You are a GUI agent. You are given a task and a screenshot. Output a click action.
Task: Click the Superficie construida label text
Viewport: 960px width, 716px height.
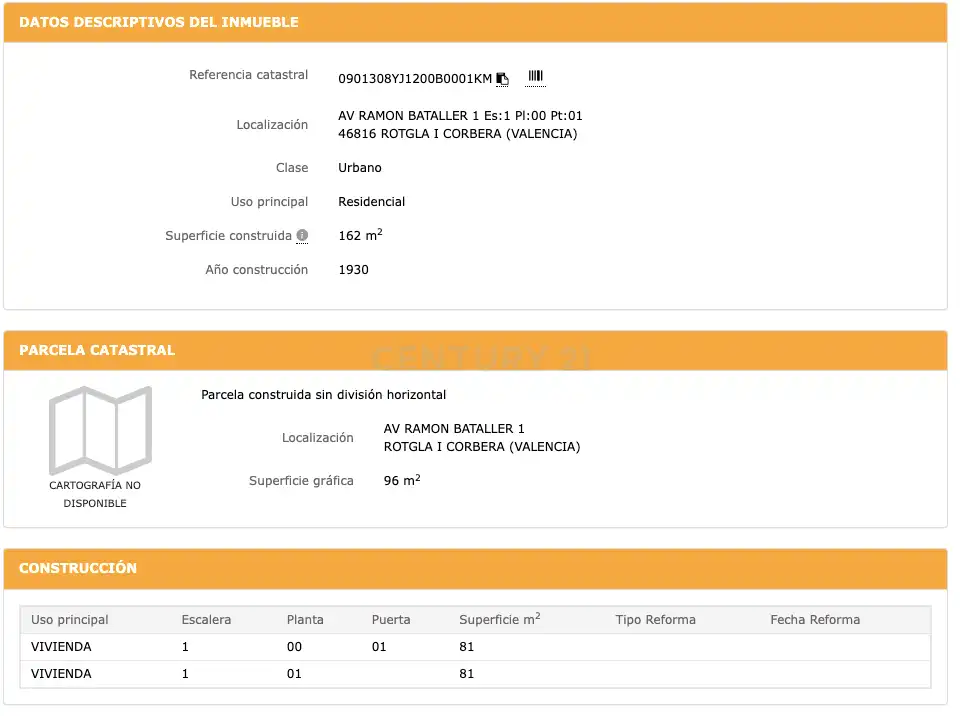pyautogui.click(x=228, y=236)
